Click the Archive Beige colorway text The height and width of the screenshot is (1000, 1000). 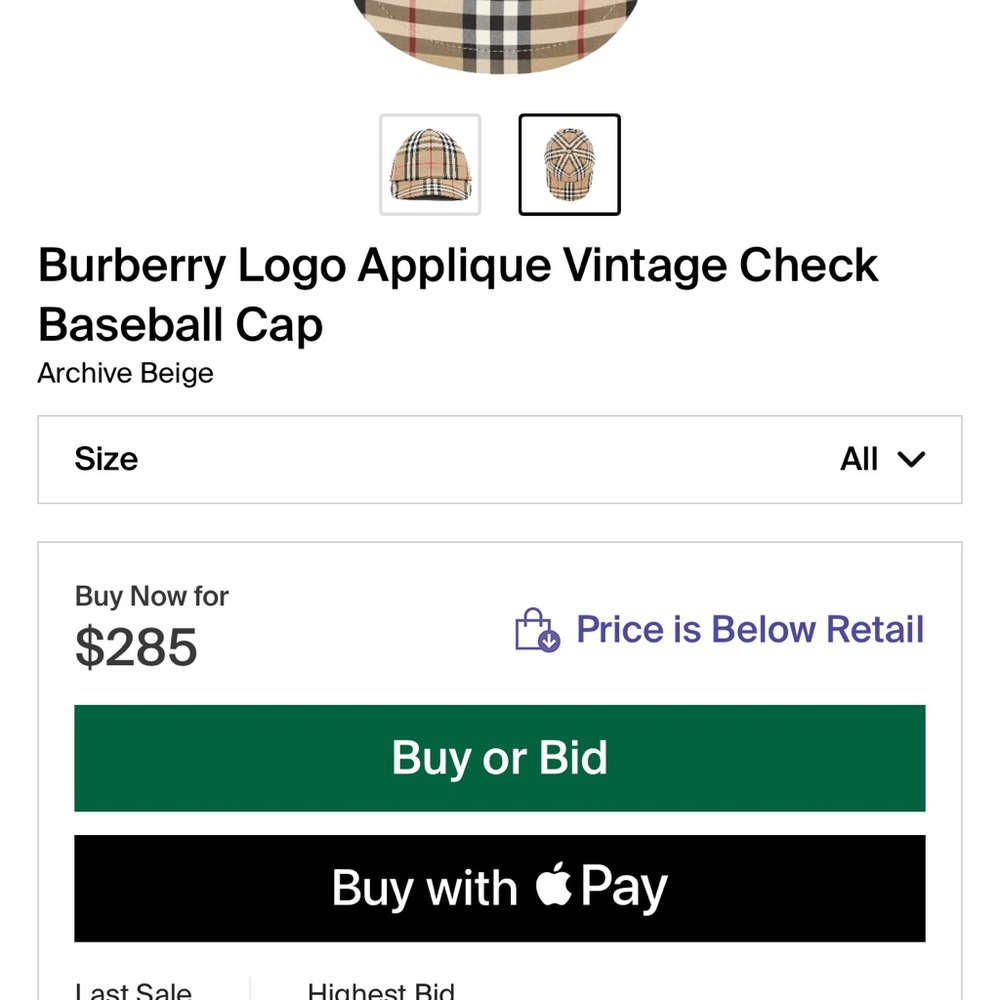(x=125, y=373)
